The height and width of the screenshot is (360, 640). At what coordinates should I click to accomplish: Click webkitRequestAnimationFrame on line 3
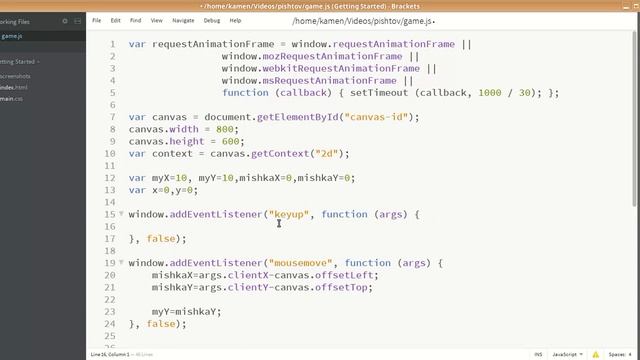(341, 69)
